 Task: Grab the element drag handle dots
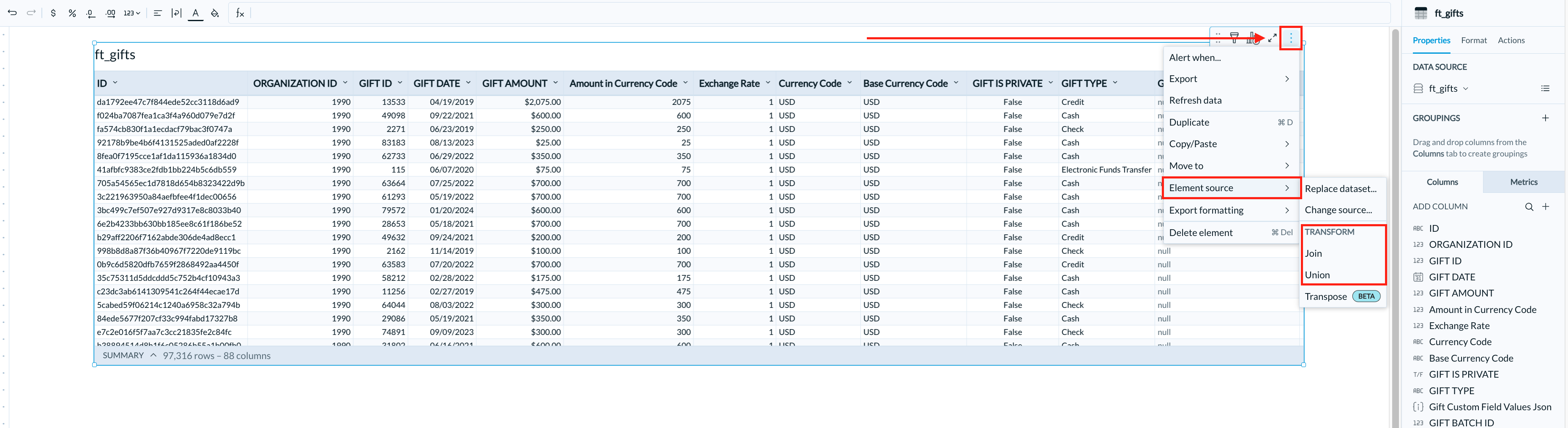pyautogui.click(x=1217, y=38)
